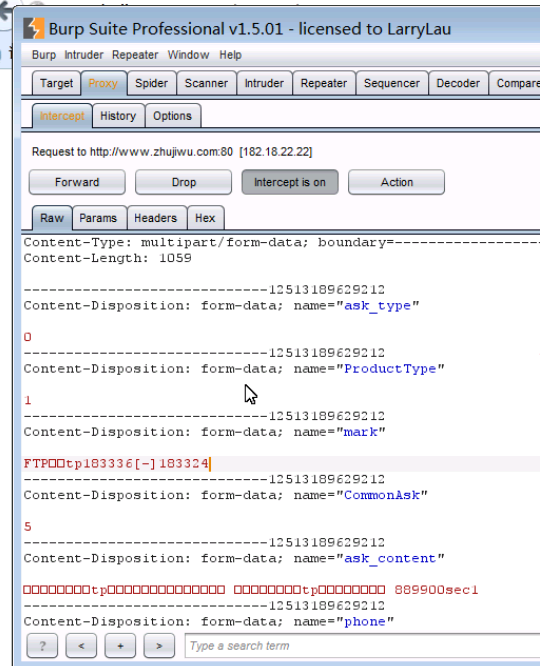The height and width of the screenshot is (666, 540).
Task: Click the 889900sec1 value text
Action: pos(436,590)
